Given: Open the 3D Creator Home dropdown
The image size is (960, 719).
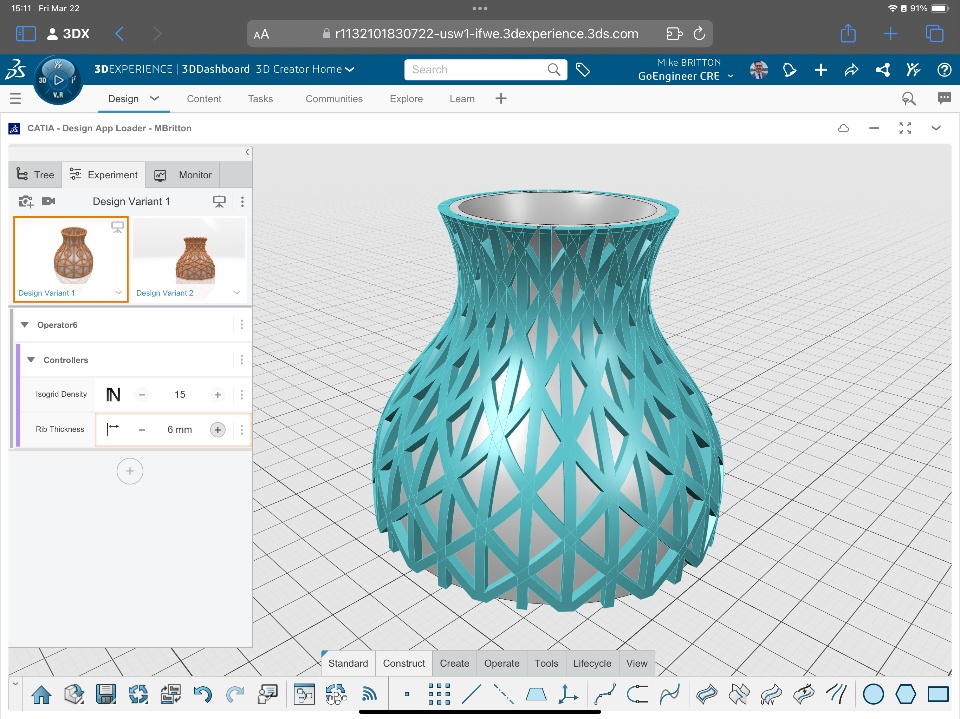Looking at the screenshot, I should [305, 70].
